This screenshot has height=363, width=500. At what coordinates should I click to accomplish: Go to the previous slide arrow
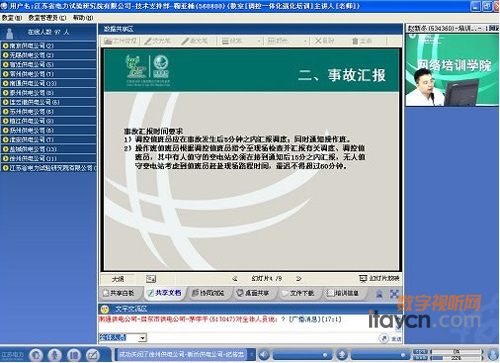click(234, 279)
